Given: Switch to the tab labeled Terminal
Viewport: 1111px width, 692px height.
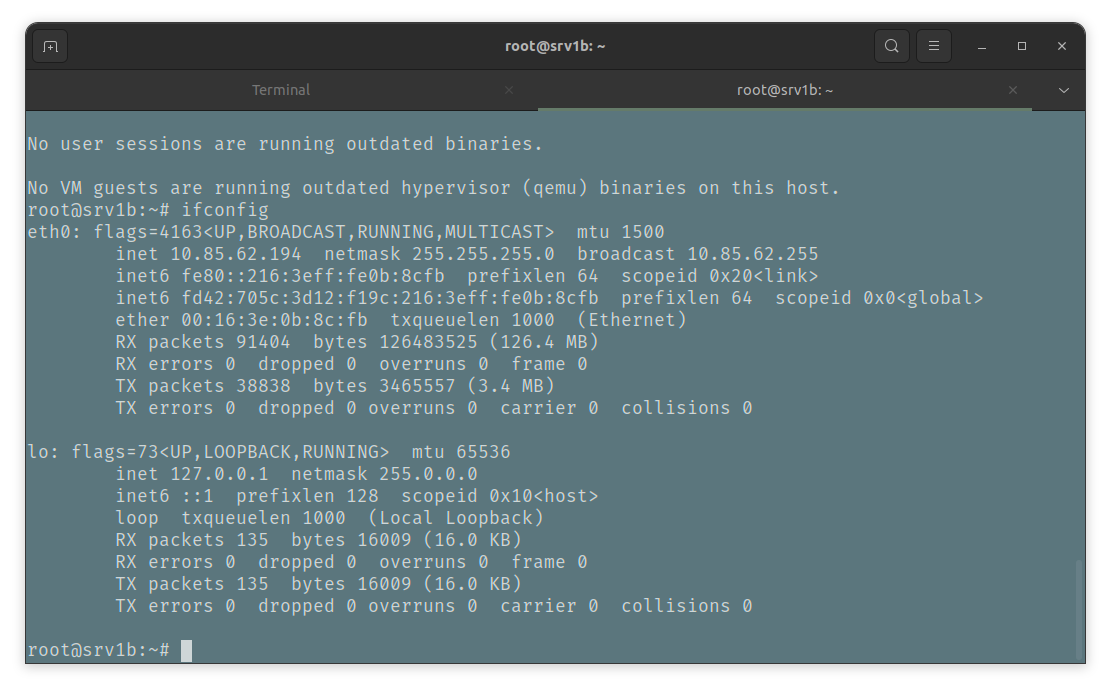Looking at the screenshot, I should tap(280, 90).
